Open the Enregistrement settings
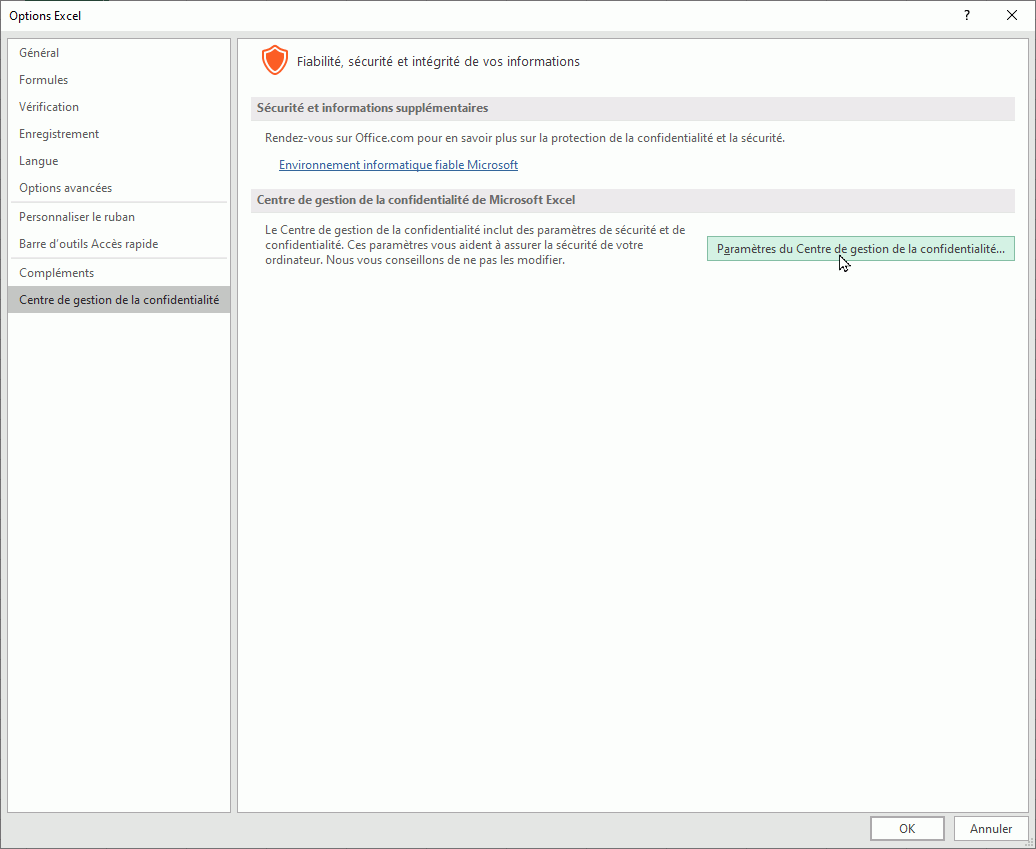 119,134
